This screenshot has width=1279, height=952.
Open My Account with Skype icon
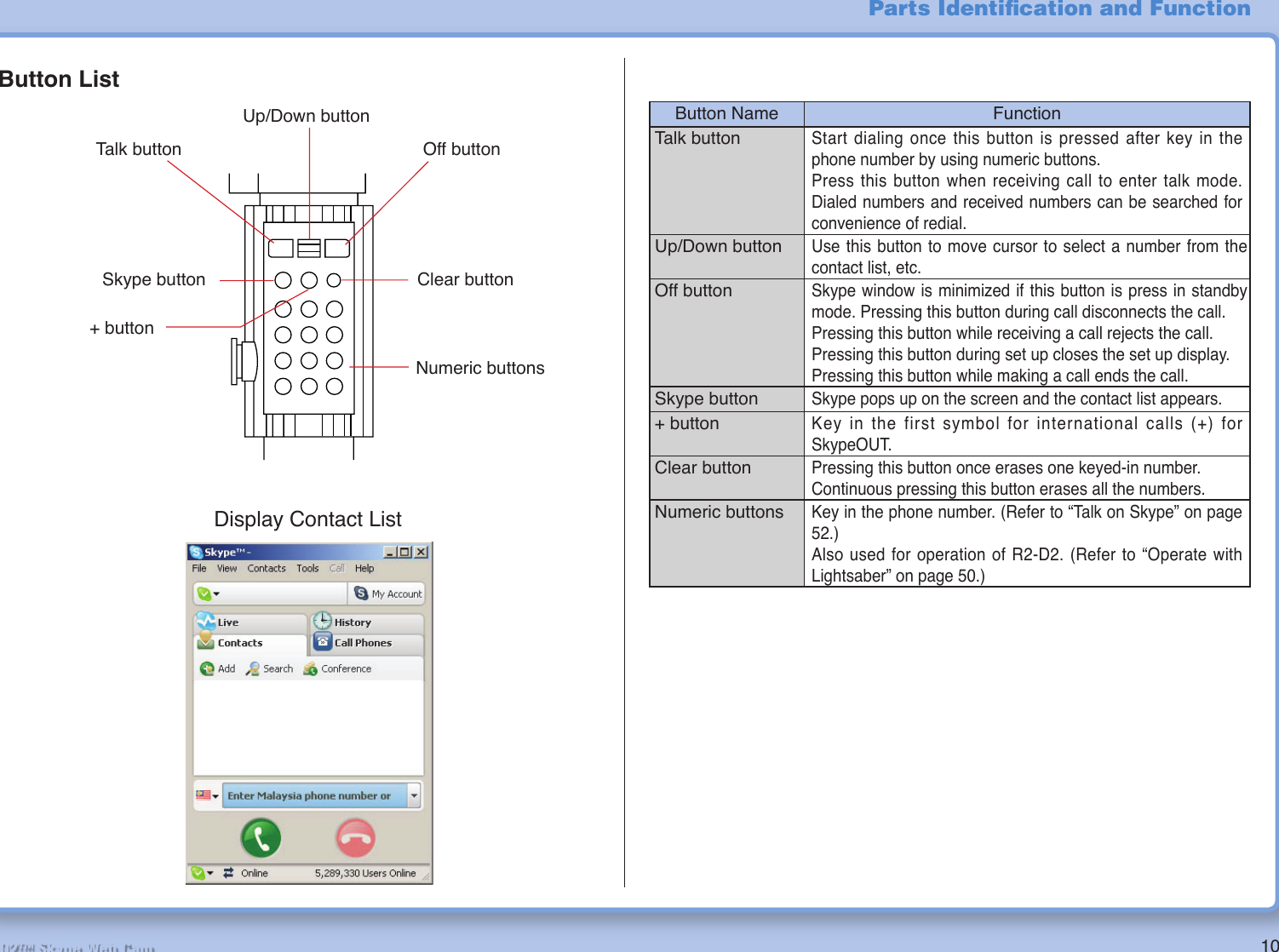tap(388, 594)
